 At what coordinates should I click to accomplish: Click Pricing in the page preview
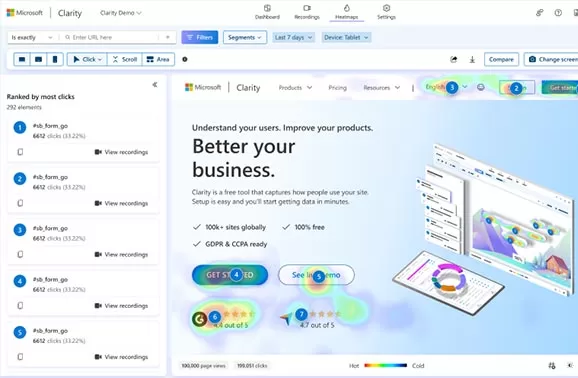coord(337,88)
